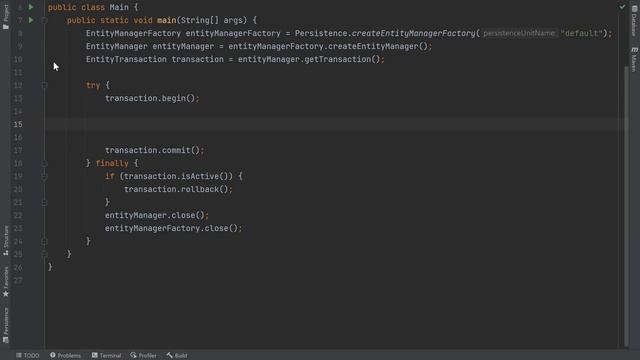Click fold end marker on line 24
The width and height of the screenshot is (640, 360).
tap(44, 241)
